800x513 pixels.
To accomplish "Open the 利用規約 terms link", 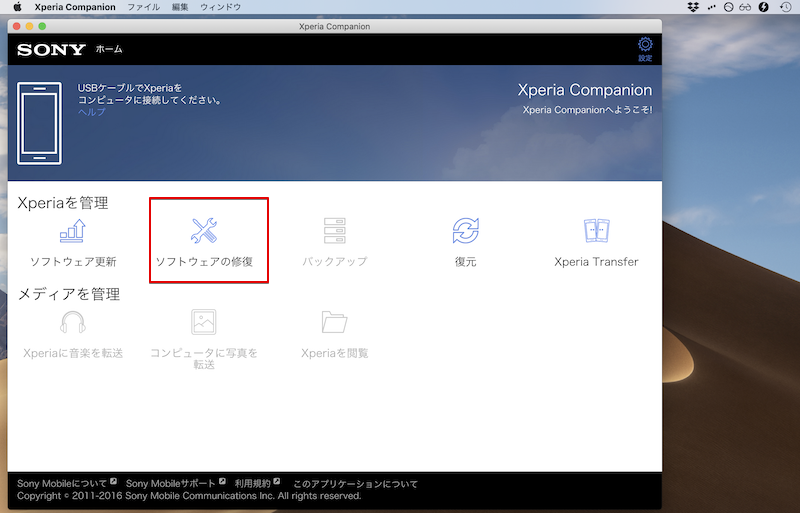I will [252, 484].
